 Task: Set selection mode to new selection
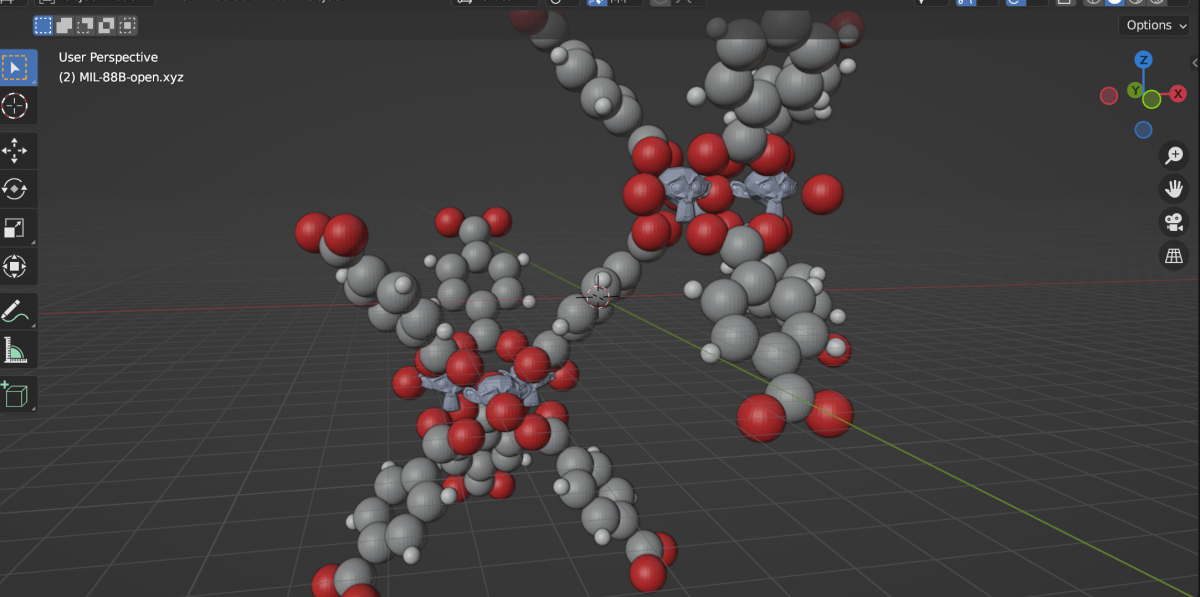tap(44, 25)
